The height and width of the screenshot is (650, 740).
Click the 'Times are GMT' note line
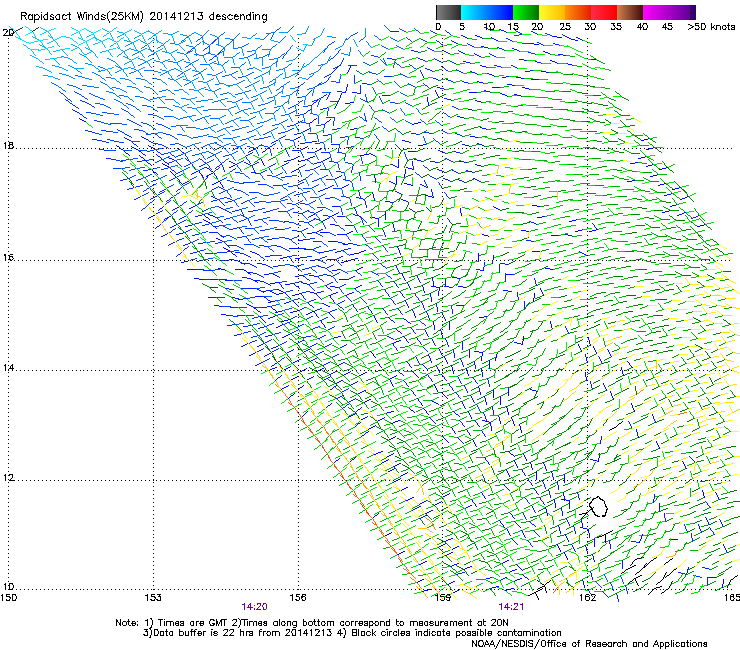click(x=312, y=623)
